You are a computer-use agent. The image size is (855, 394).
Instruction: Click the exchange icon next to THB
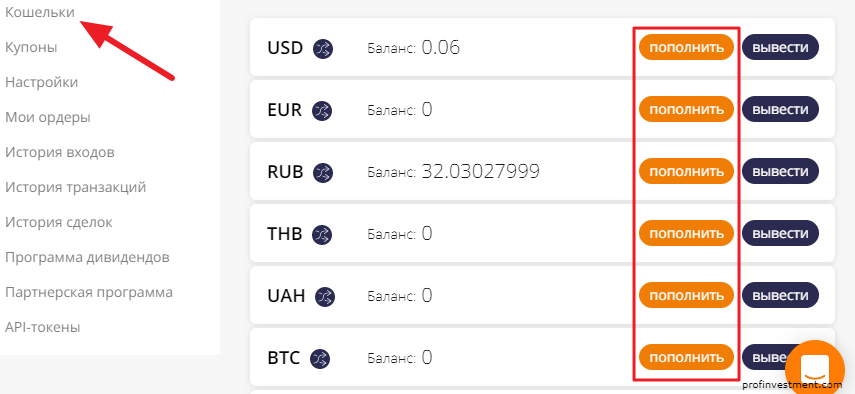pyautogui.click(x=322, y=234)
